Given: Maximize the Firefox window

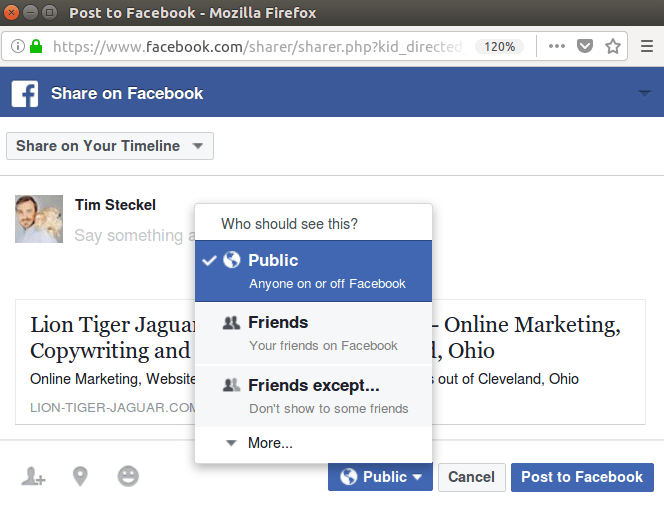Looking at the screenshot, I should [x=50, y=13].
